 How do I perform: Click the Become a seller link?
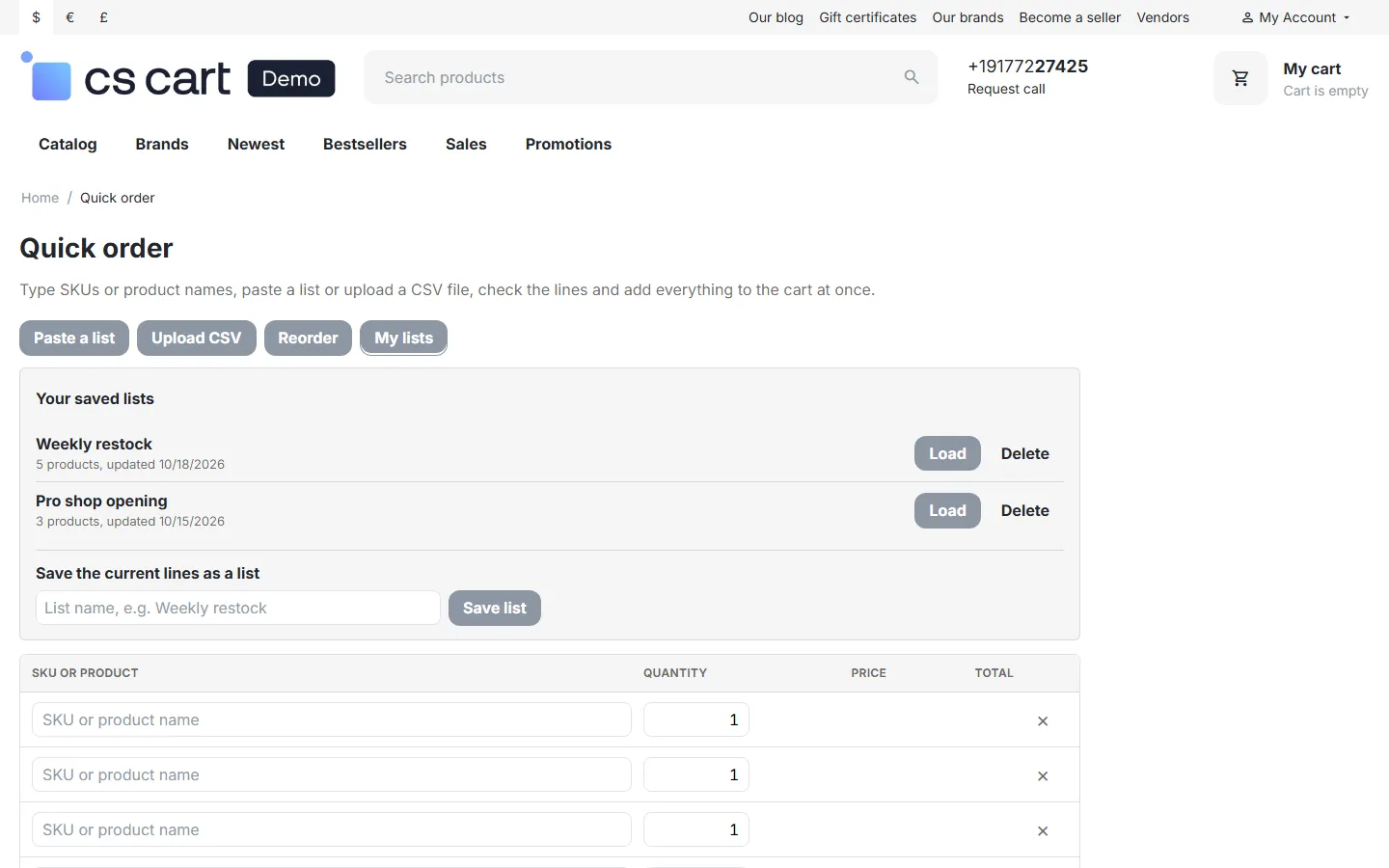[1070, 17]
